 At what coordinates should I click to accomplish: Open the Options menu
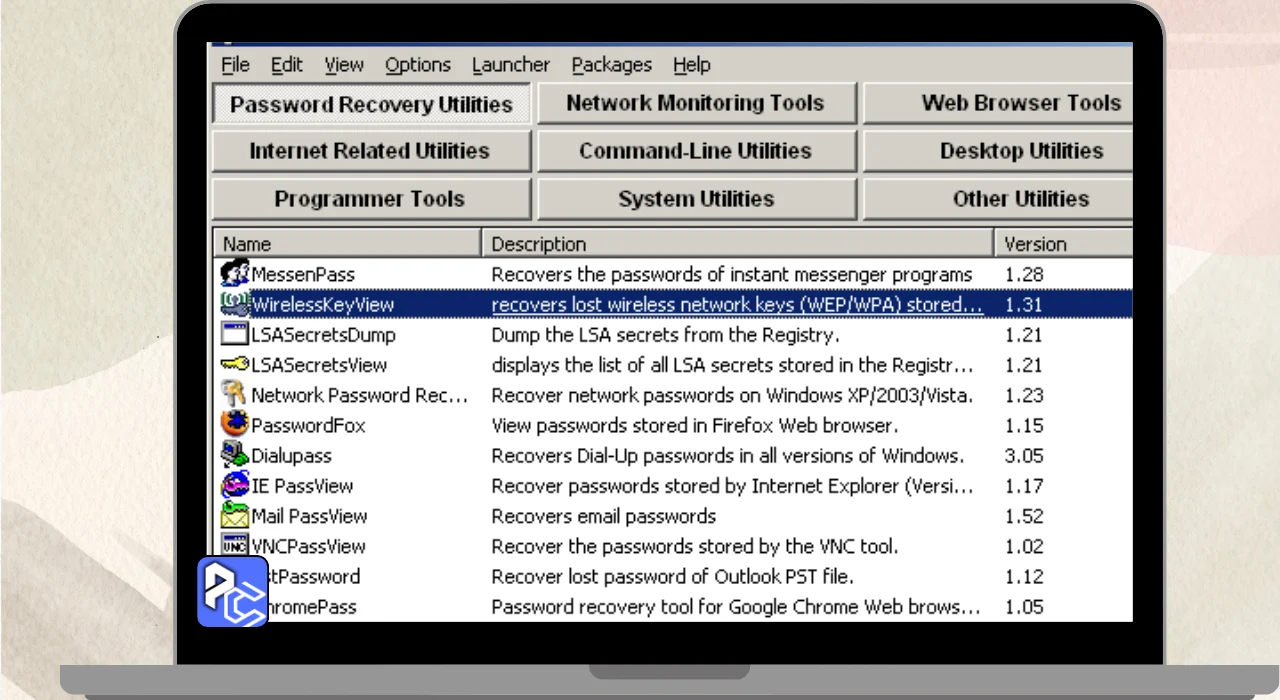(418, 65)
